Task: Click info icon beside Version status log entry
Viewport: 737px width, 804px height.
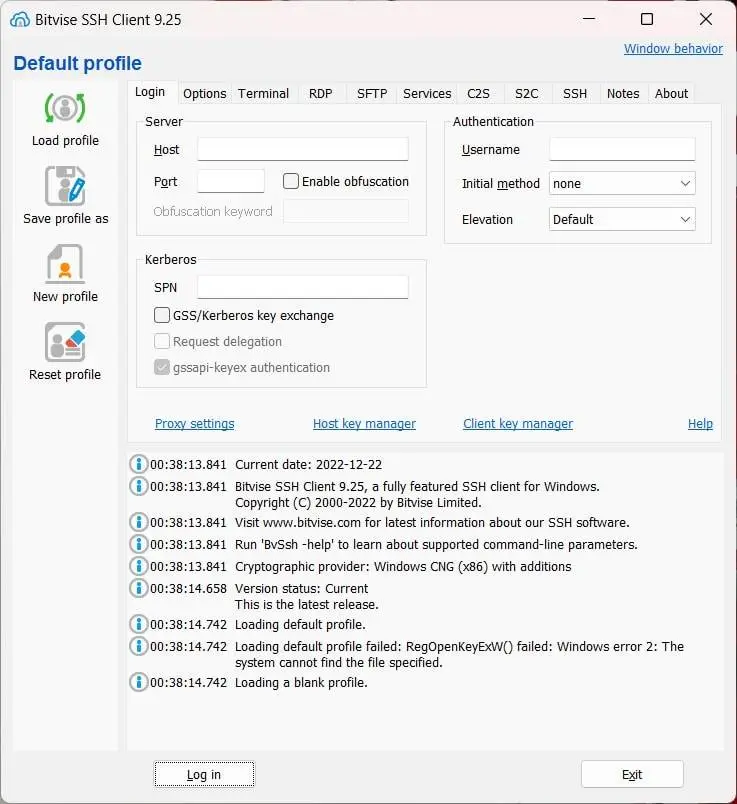Action: pos(138,588)
